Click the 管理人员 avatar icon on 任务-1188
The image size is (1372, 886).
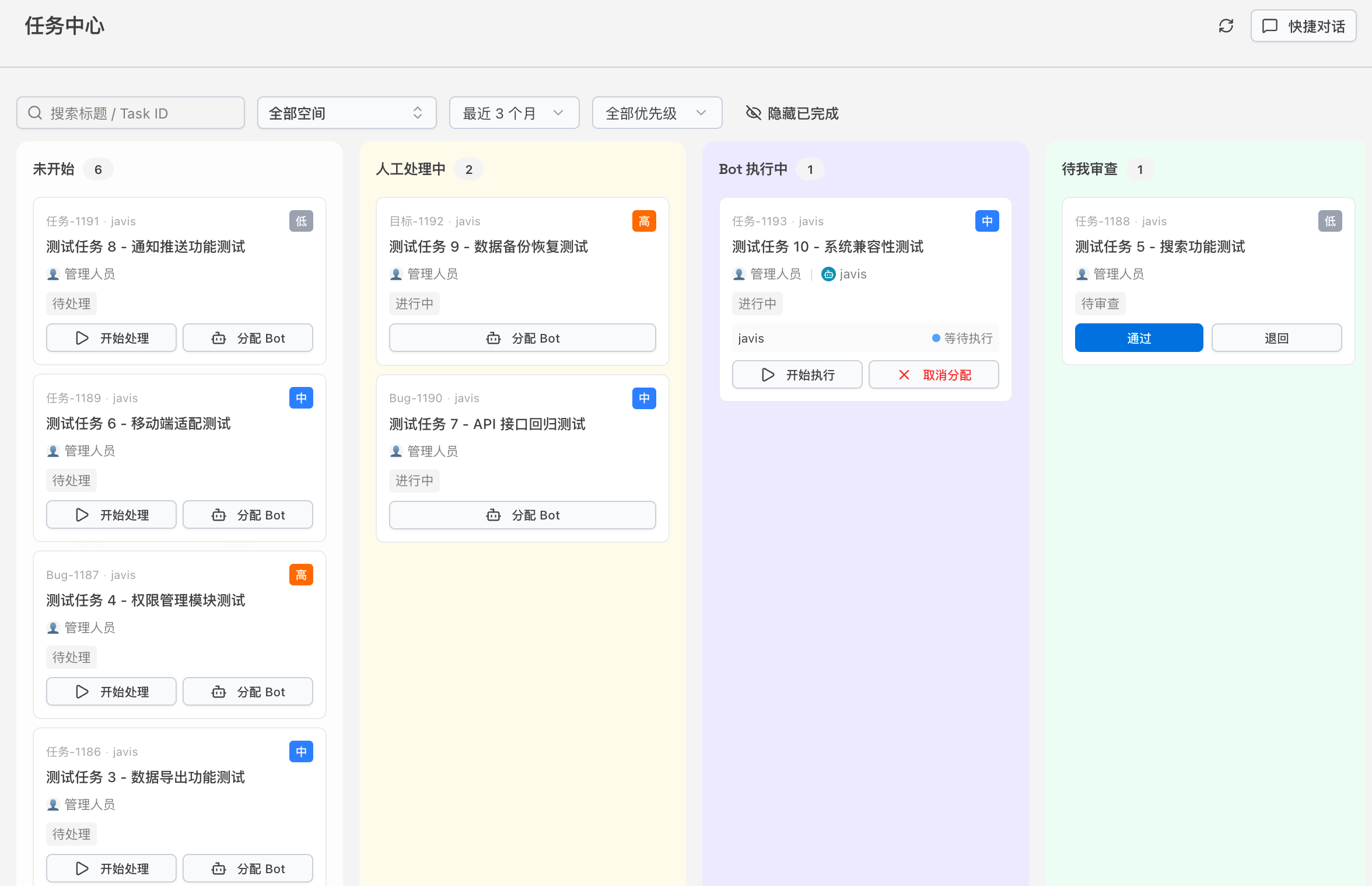point(1082,274)
